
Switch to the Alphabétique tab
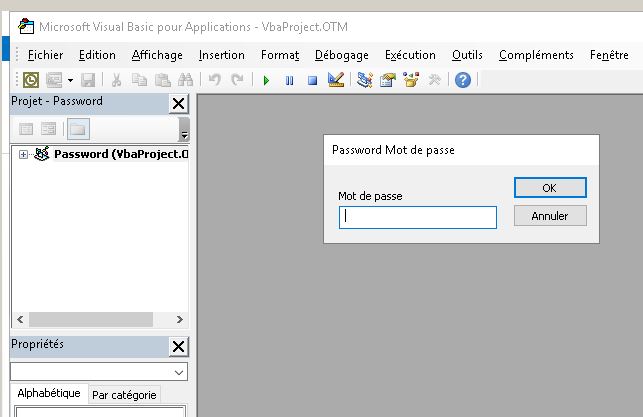pyautogui.click(x=49, y=393)
